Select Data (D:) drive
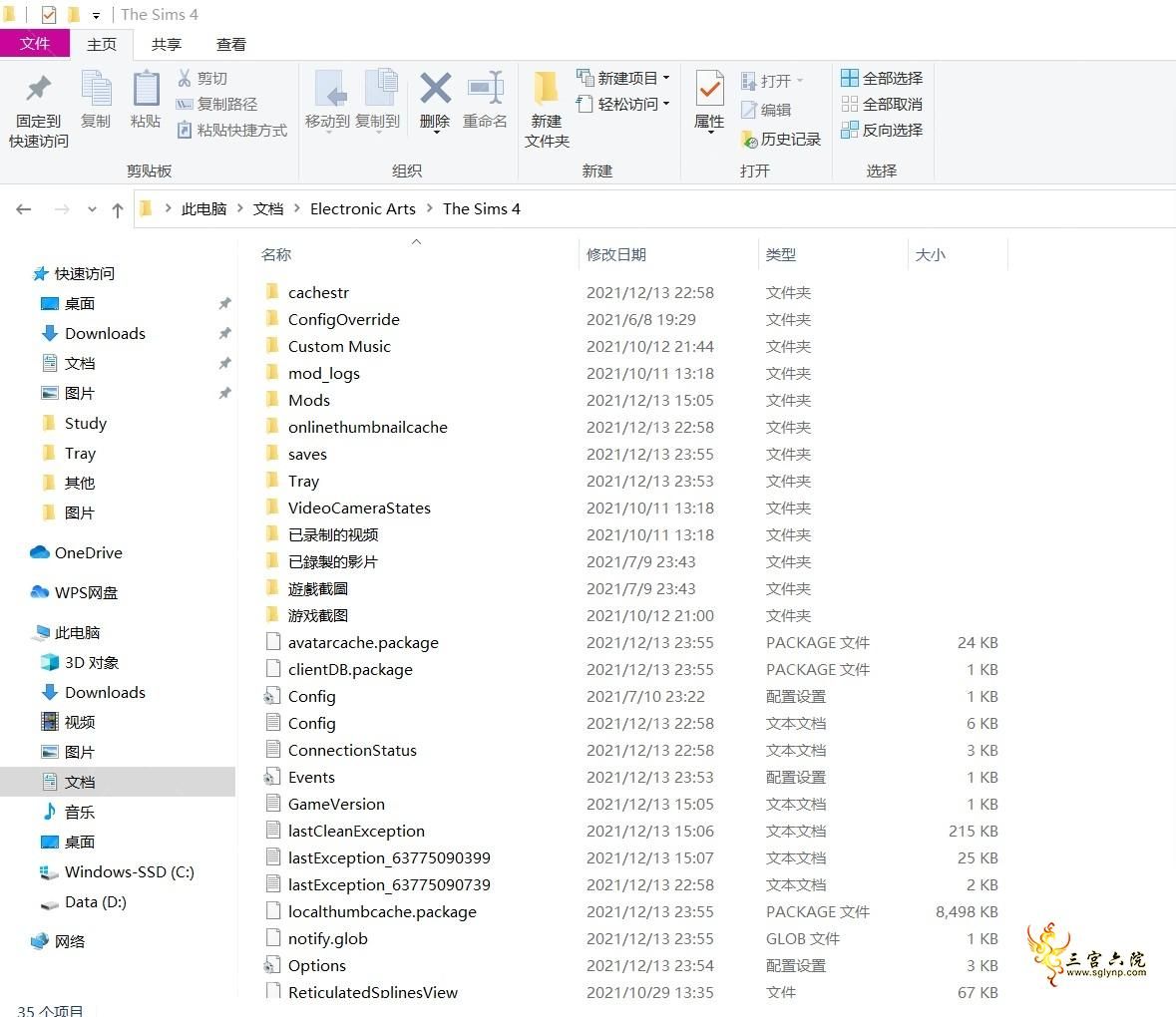This screenshot has height=1017, width=1176. coord(83,901)
